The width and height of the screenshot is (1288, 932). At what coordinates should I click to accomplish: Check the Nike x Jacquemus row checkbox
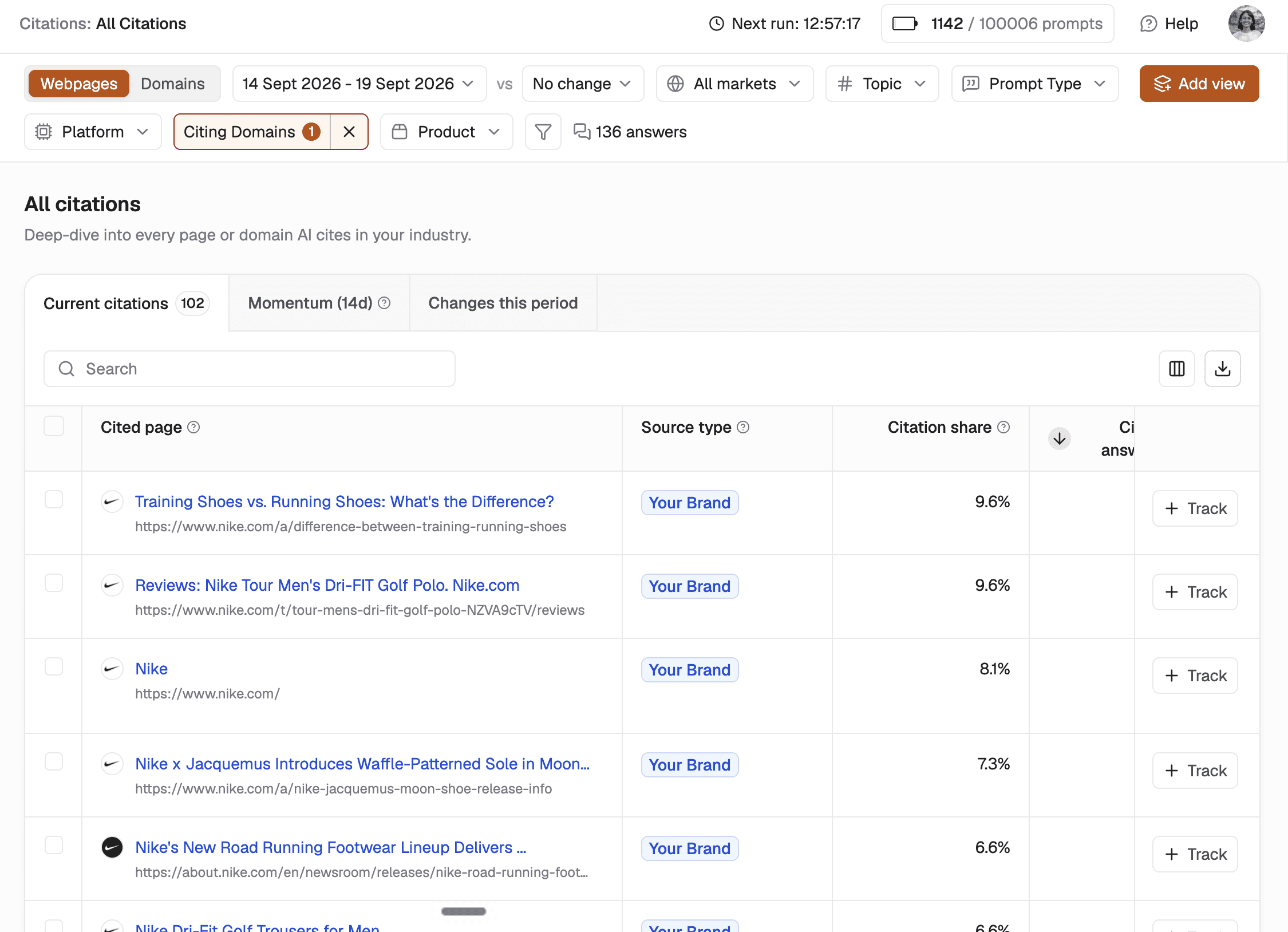click(54, 761)
